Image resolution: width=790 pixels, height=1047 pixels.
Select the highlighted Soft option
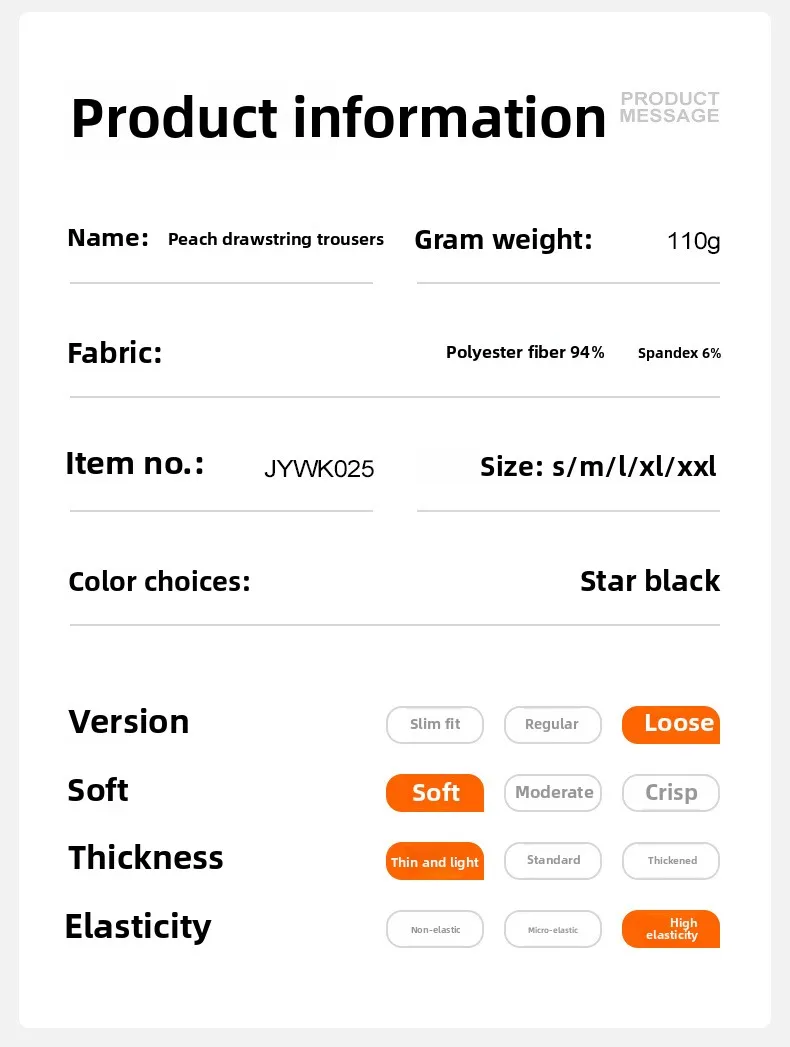click(x=435, y=793)
